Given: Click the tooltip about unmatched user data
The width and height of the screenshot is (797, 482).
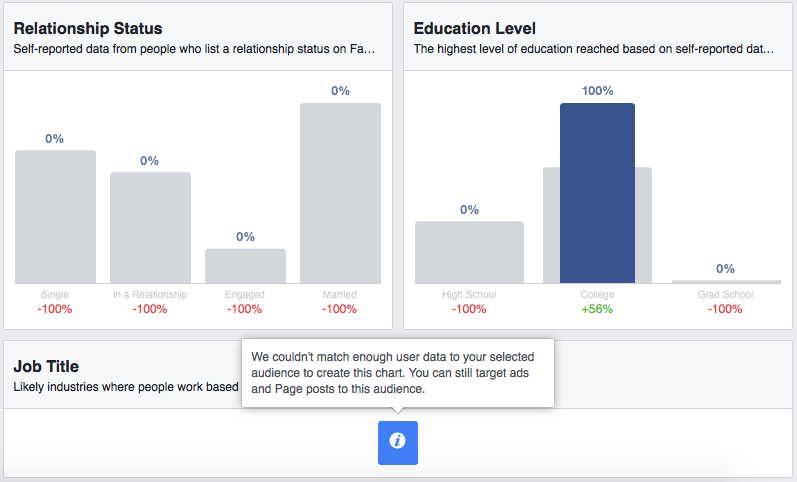Looking at the screenshot, I should [x=397, y=372].
